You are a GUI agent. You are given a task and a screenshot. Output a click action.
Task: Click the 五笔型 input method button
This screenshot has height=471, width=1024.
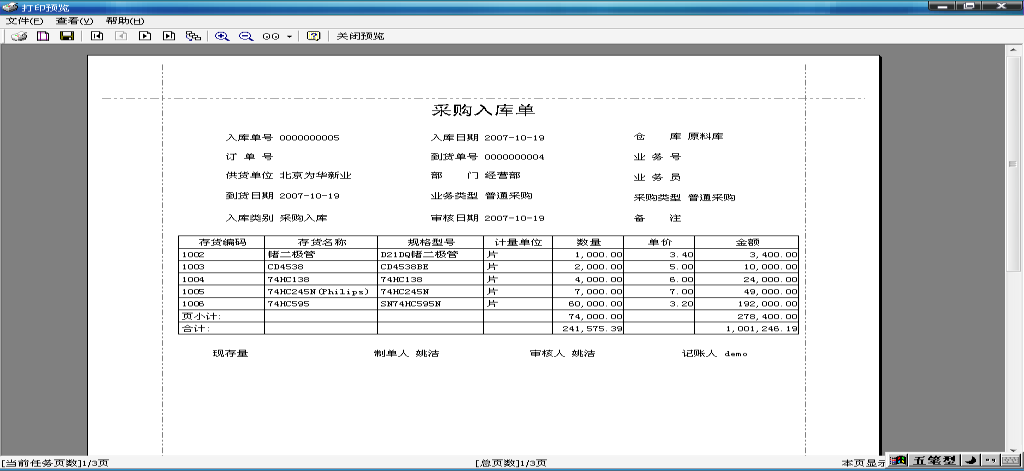pyautogui.click(x=936, y=461)
